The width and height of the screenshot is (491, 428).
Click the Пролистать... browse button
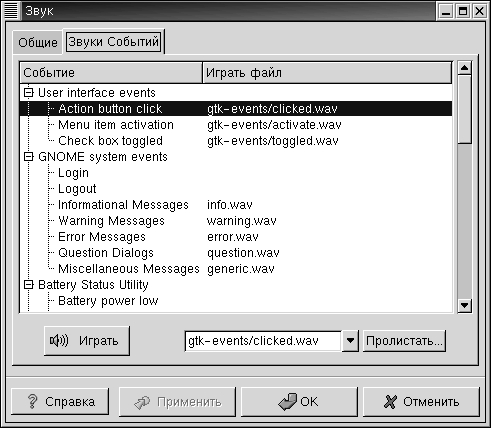point(404,341)
